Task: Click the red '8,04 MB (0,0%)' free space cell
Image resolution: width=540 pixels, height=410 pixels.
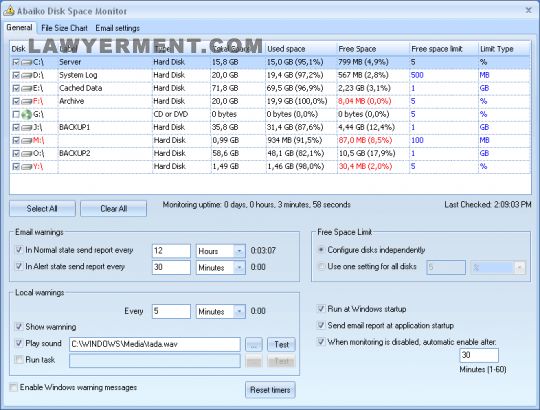Action: tap(365, 102)
